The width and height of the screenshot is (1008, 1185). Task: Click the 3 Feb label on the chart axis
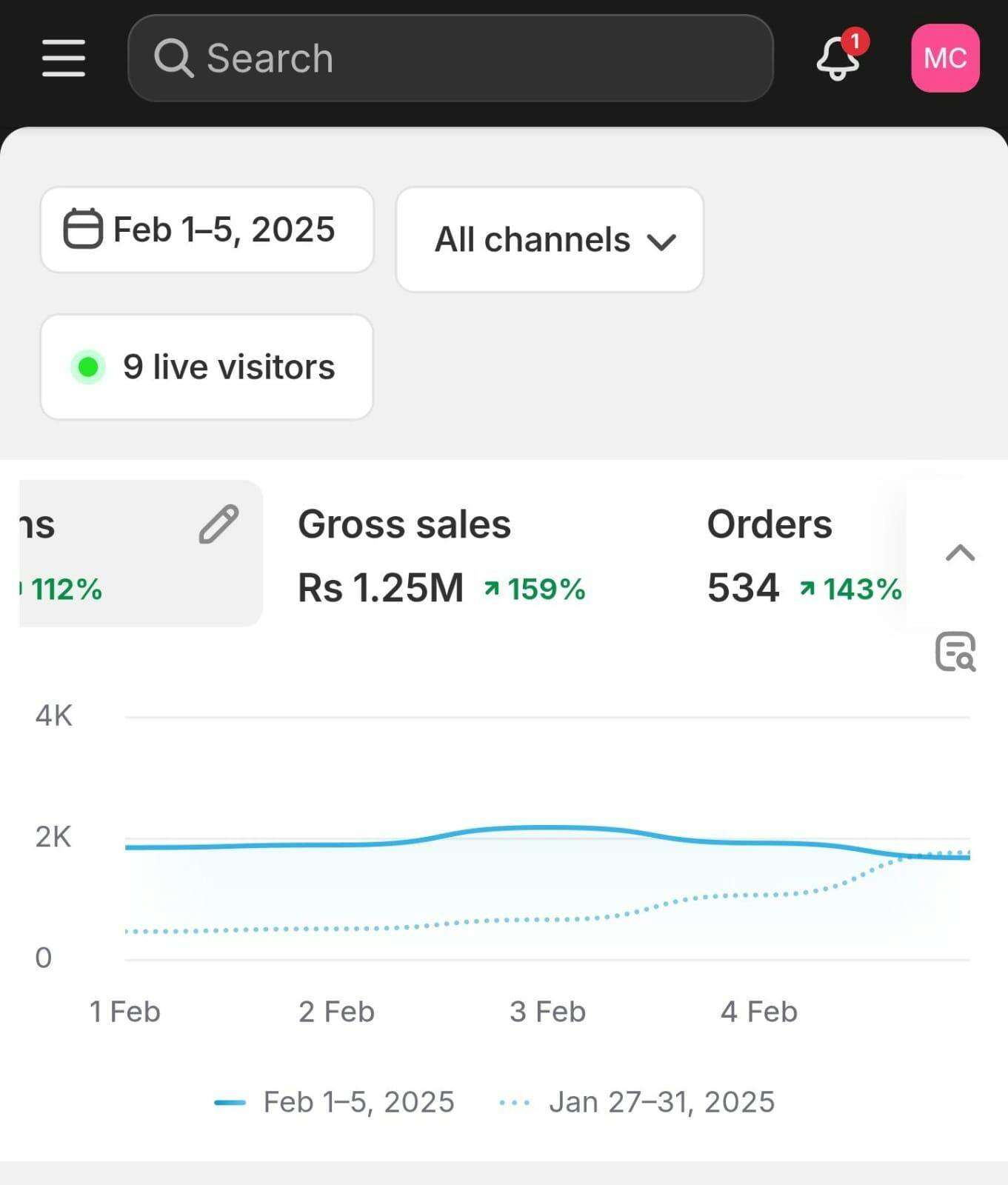(x=547, y=1012)
